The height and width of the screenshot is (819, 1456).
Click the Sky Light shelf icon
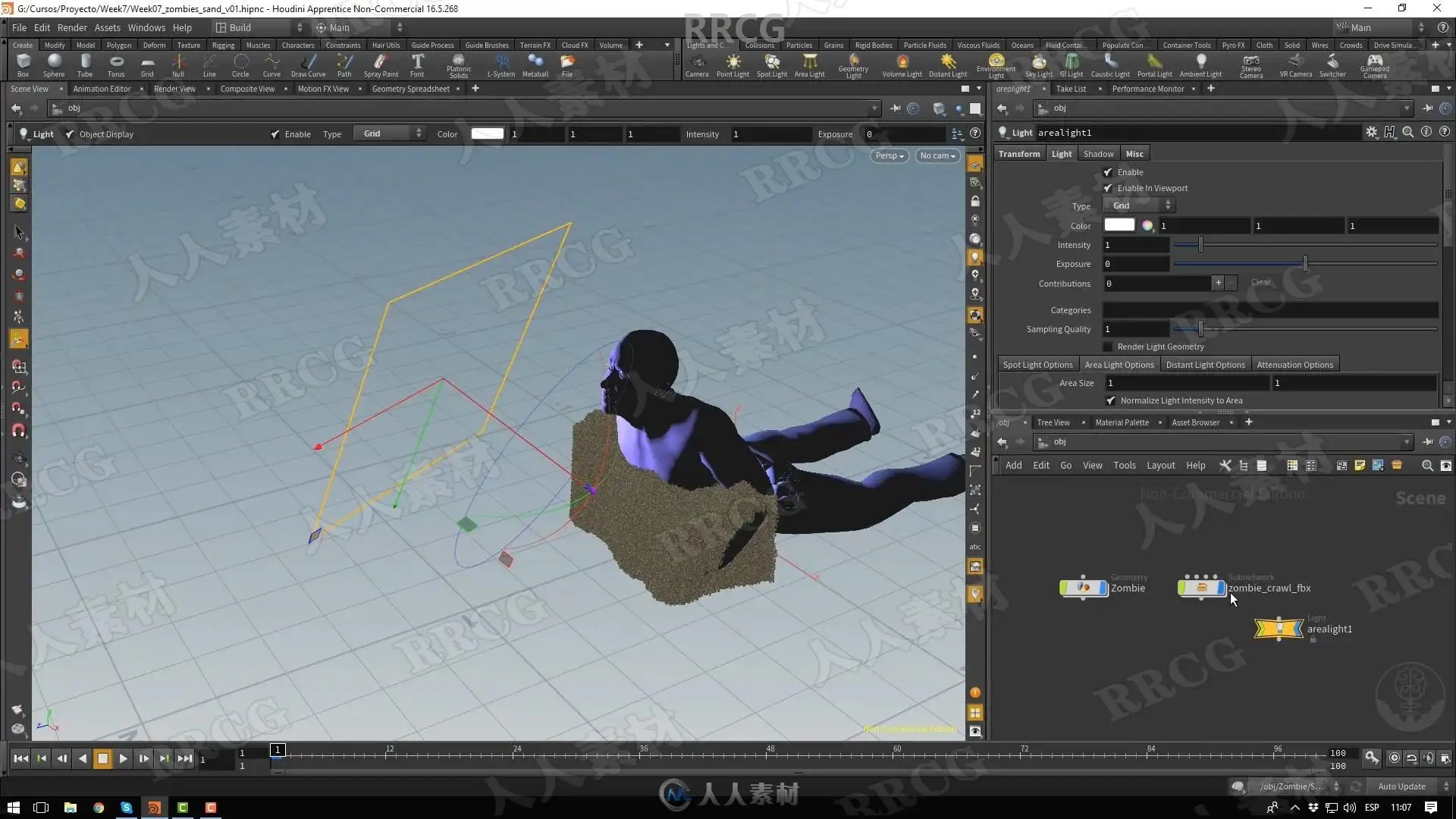tap(1038, 64)
